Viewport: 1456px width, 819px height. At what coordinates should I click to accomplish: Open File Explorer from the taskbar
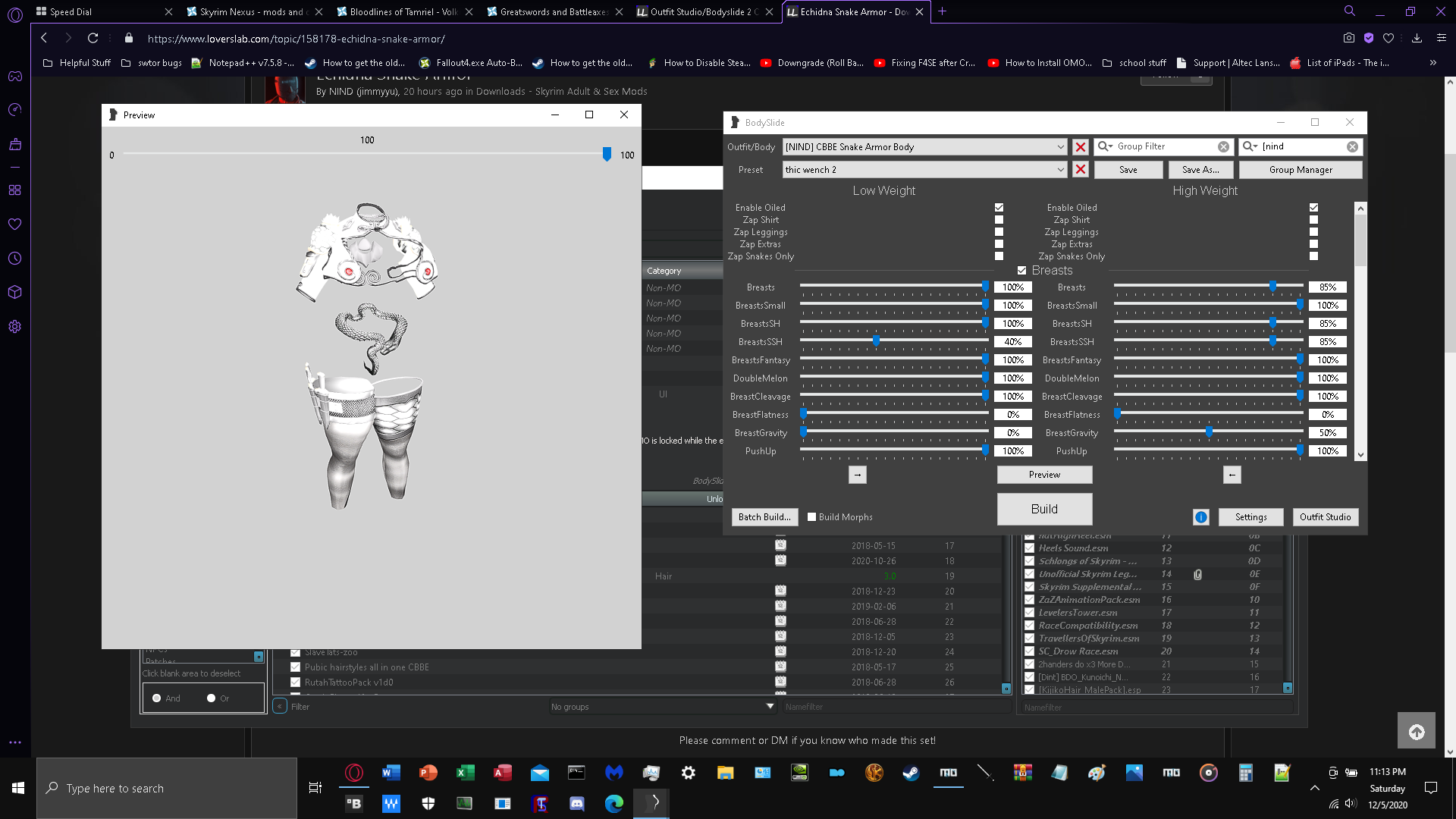point(726,773)
